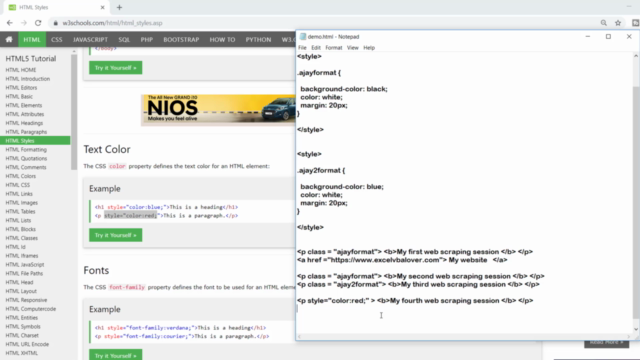Open the PHP tutorial tab
640x360 pixels.
click(147, 40)
